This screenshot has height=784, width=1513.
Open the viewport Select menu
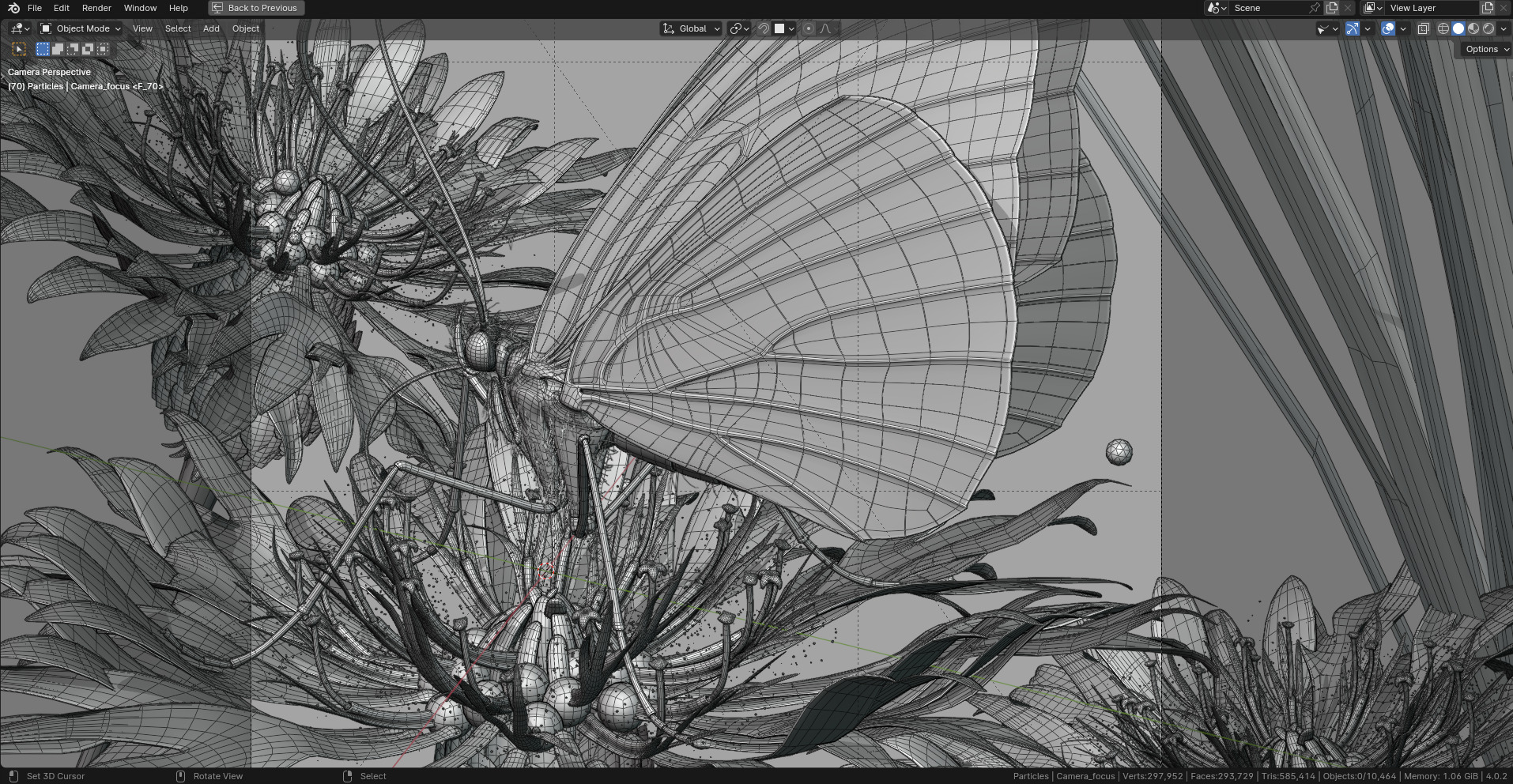tap(178, 28)
